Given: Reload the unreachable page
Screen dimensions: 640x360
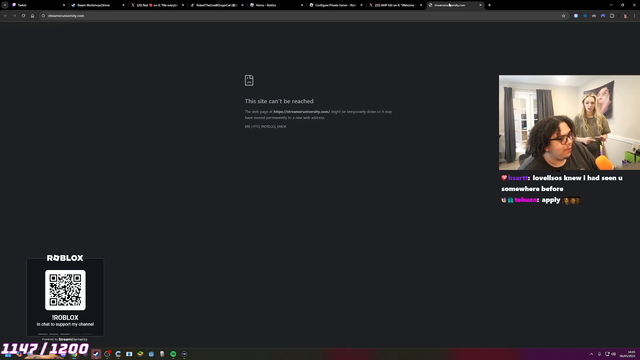Looking at the screenshot, I should [x=23, y=16].
